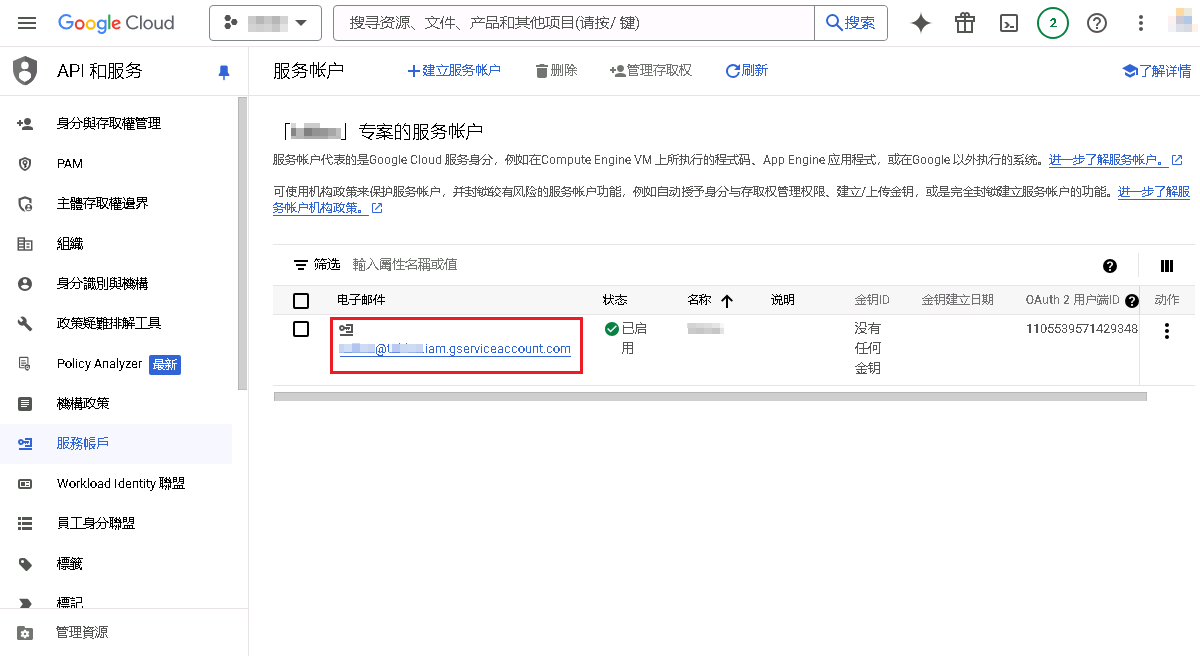Click the 名称 column sort arrow
The width and height of the screenshot is (1200, 656).
[727, 300]
